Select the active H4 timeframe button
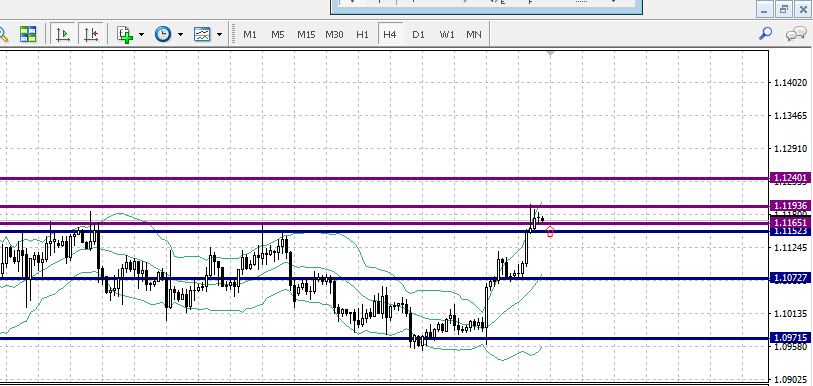The height and width of the screenshot is (386, 813). point(390,35)
